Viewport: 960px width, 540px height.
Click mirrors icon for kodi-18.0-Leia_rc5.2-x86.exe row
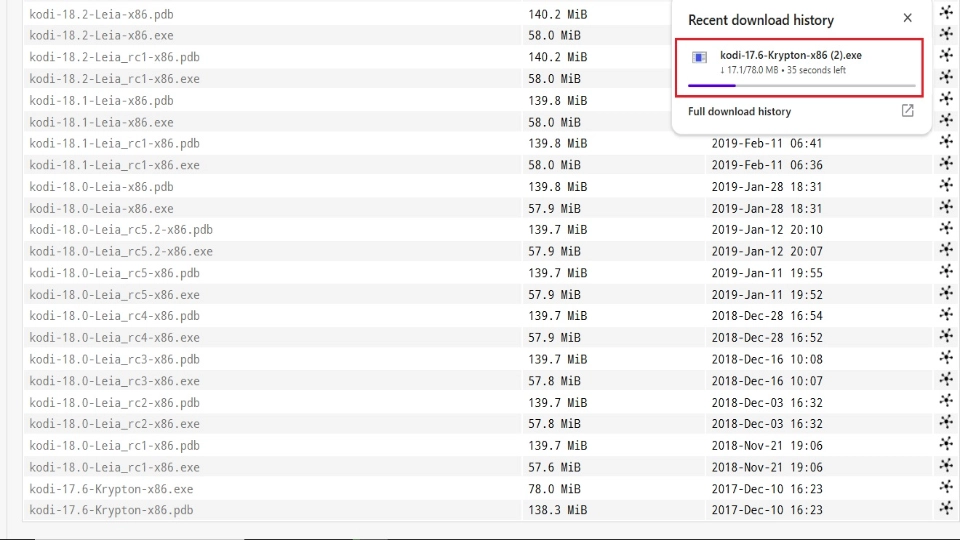(x=947, y=249)
